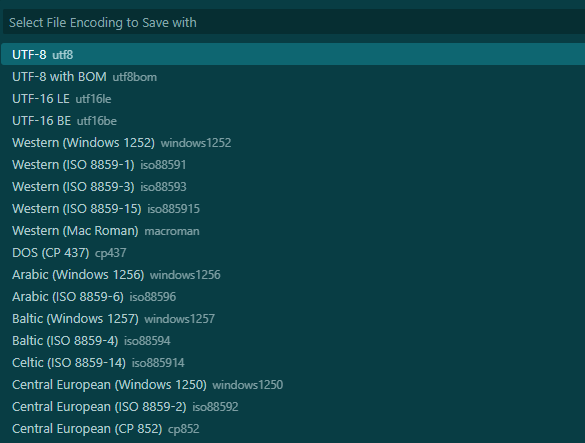
Task: Click the Select File Encoding input field
Action: 294,22
